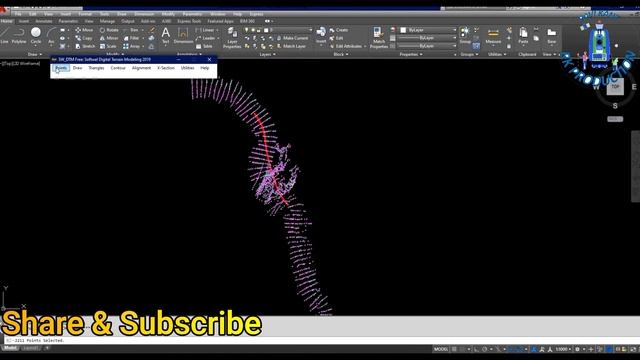The width and height of the screenshot is (640, 360).
Task: Switch to the Express Tools ribbon tab
Action: 189,21
